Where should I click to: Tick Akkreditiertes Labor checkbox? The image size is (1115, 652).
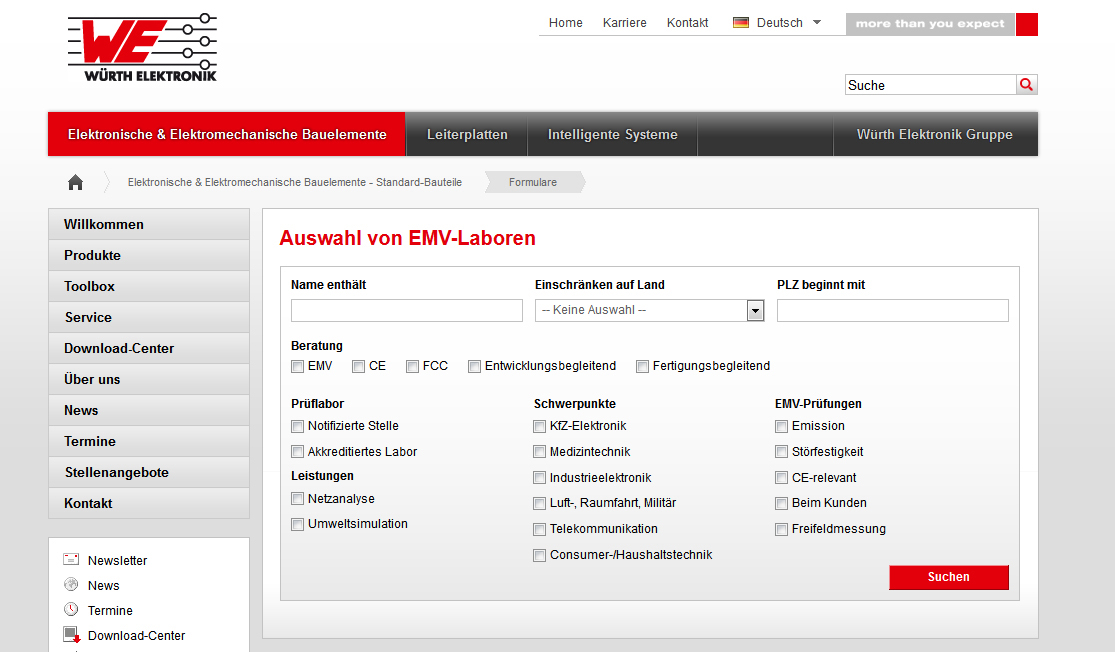tap(297, 452)
